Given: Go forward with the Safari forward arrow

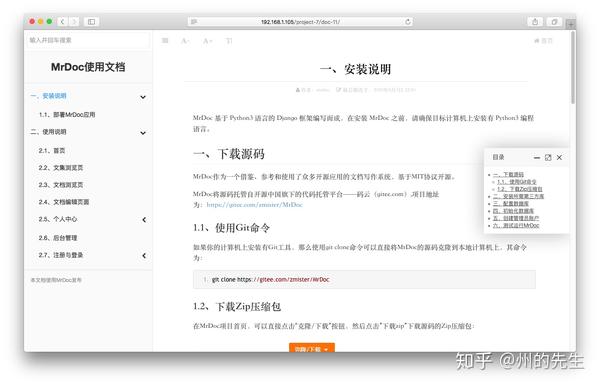Looking at the screenshot, I should coord(74,22).
